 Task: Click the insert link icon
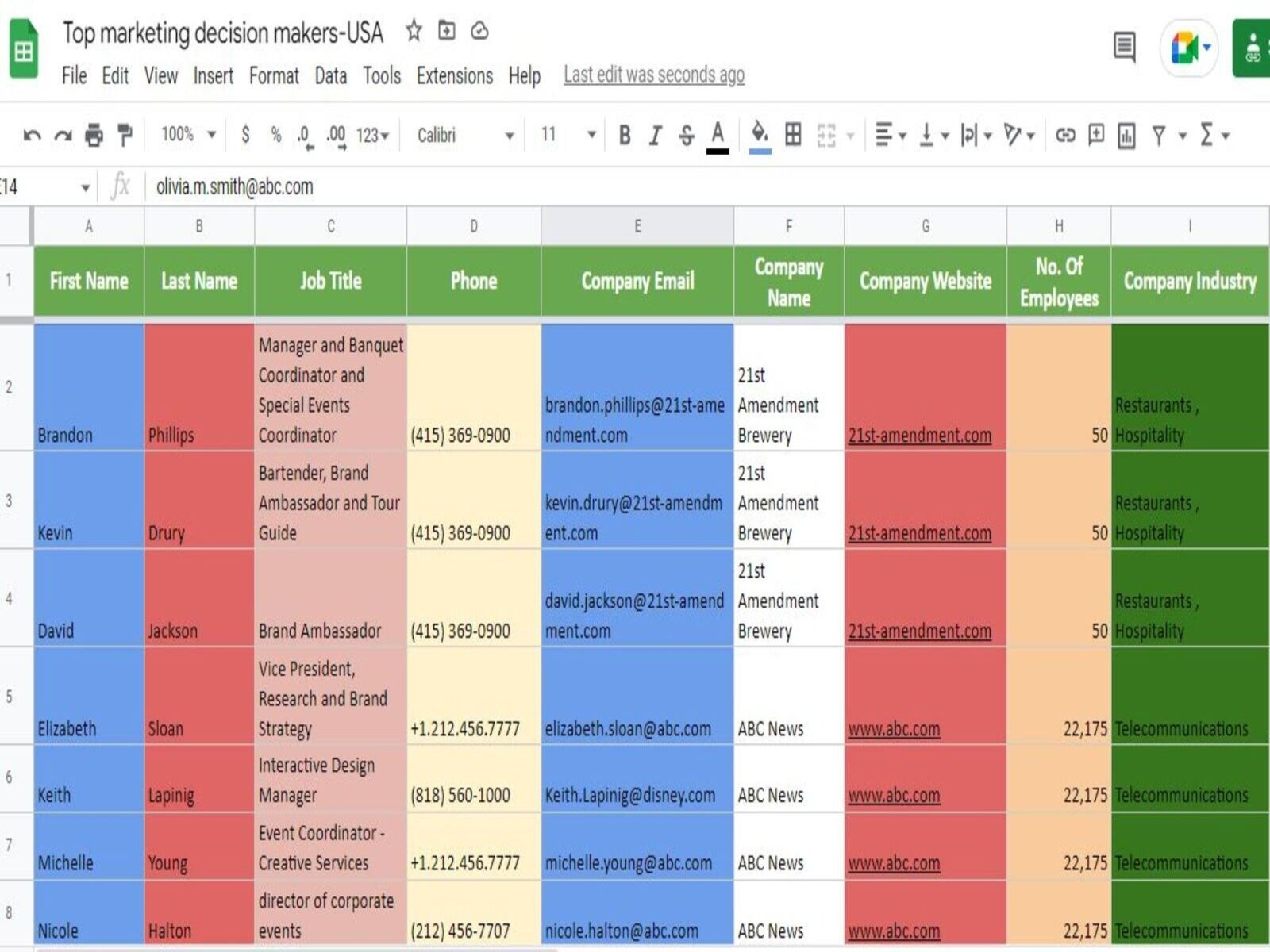1065,136
